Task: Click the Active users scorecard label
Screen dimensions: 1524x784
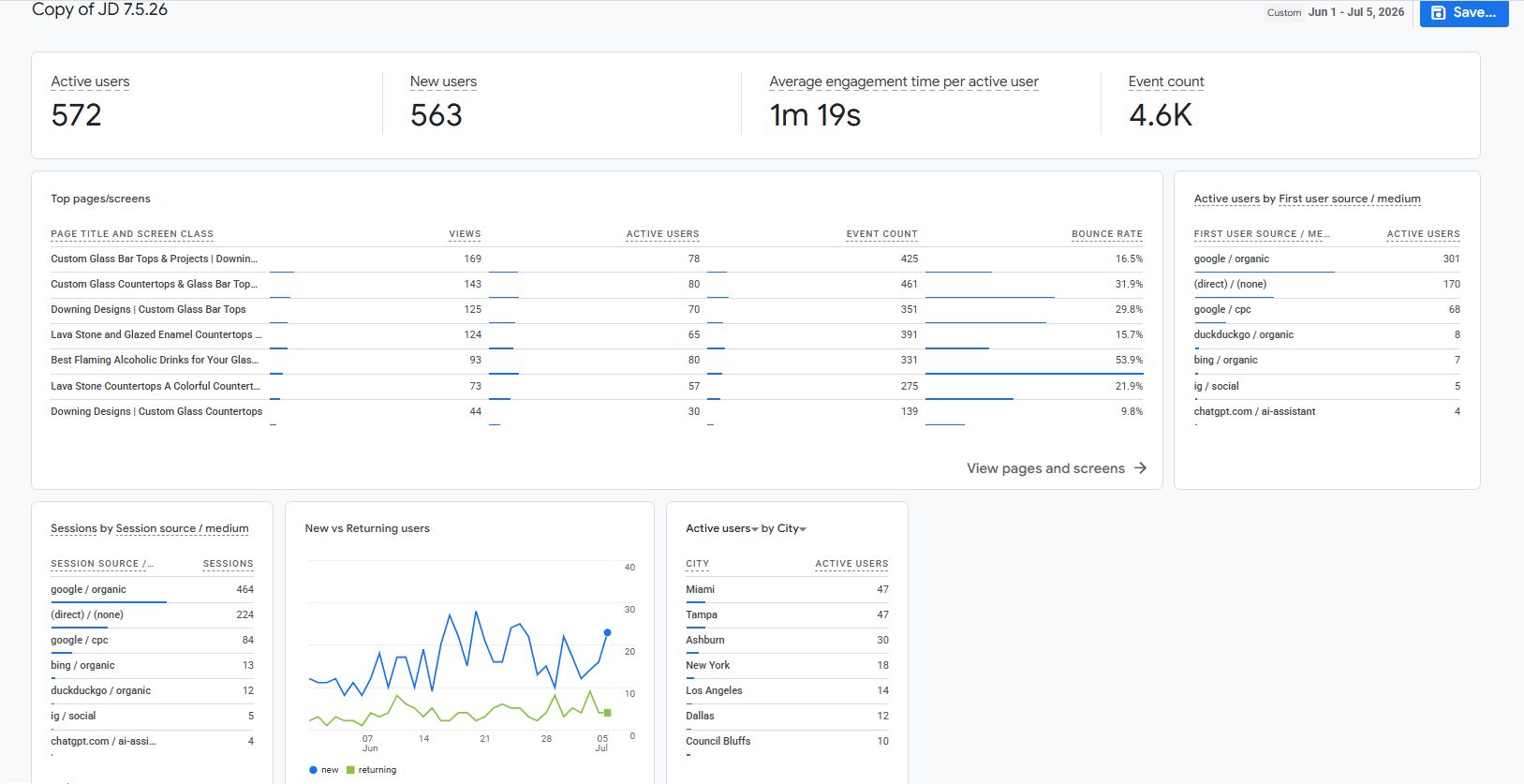Action: pos(90,81)
